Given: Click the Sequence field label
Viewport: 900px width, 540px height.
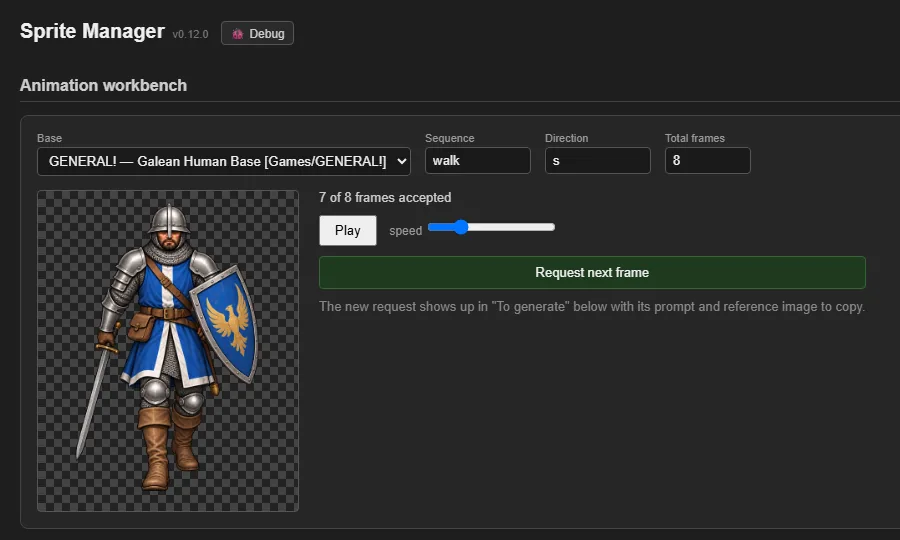Looking at the screenshot, I should coord(449,138).
